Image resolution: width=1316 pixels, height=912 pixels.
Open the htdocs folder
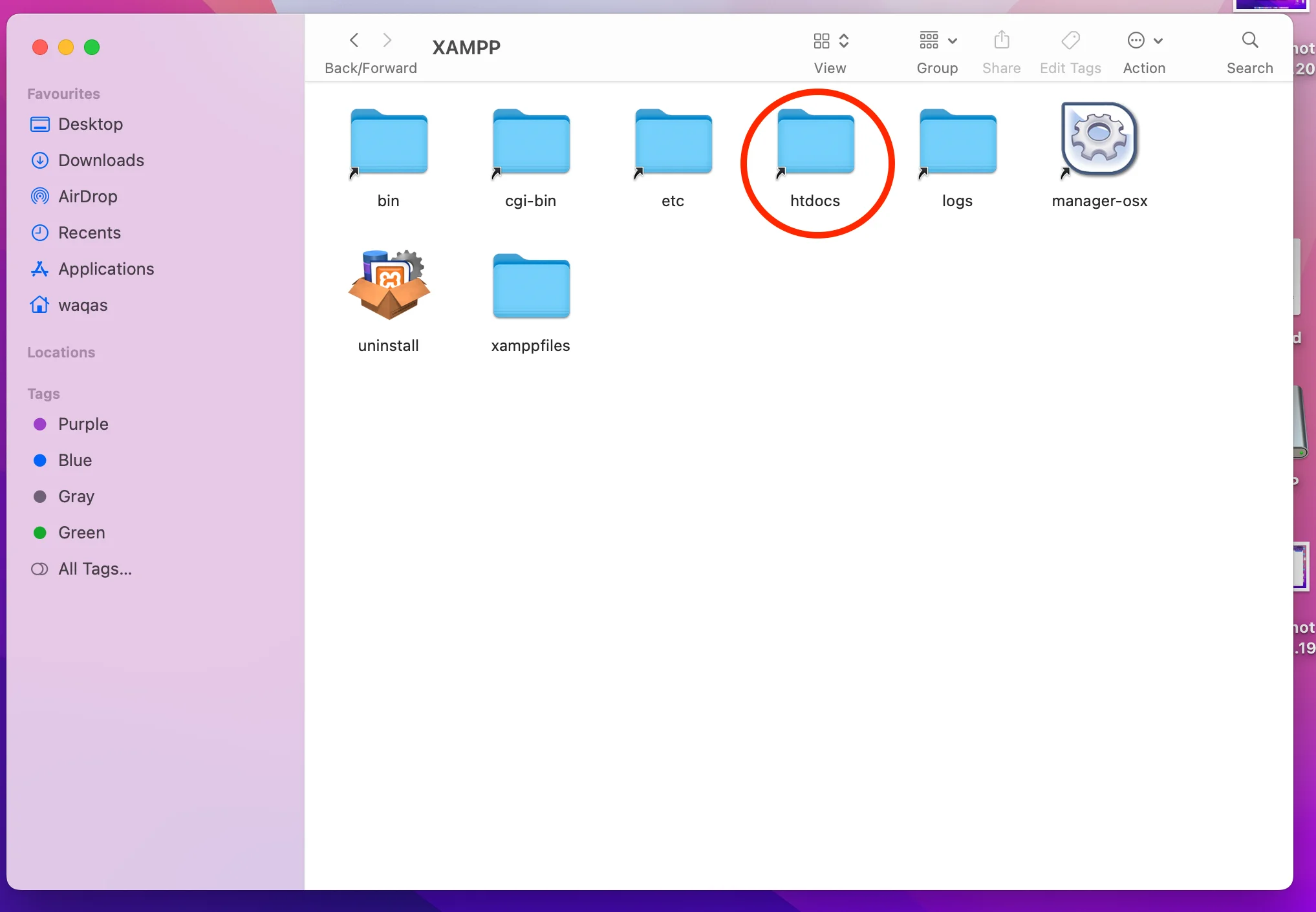click(x=815, y=142)
